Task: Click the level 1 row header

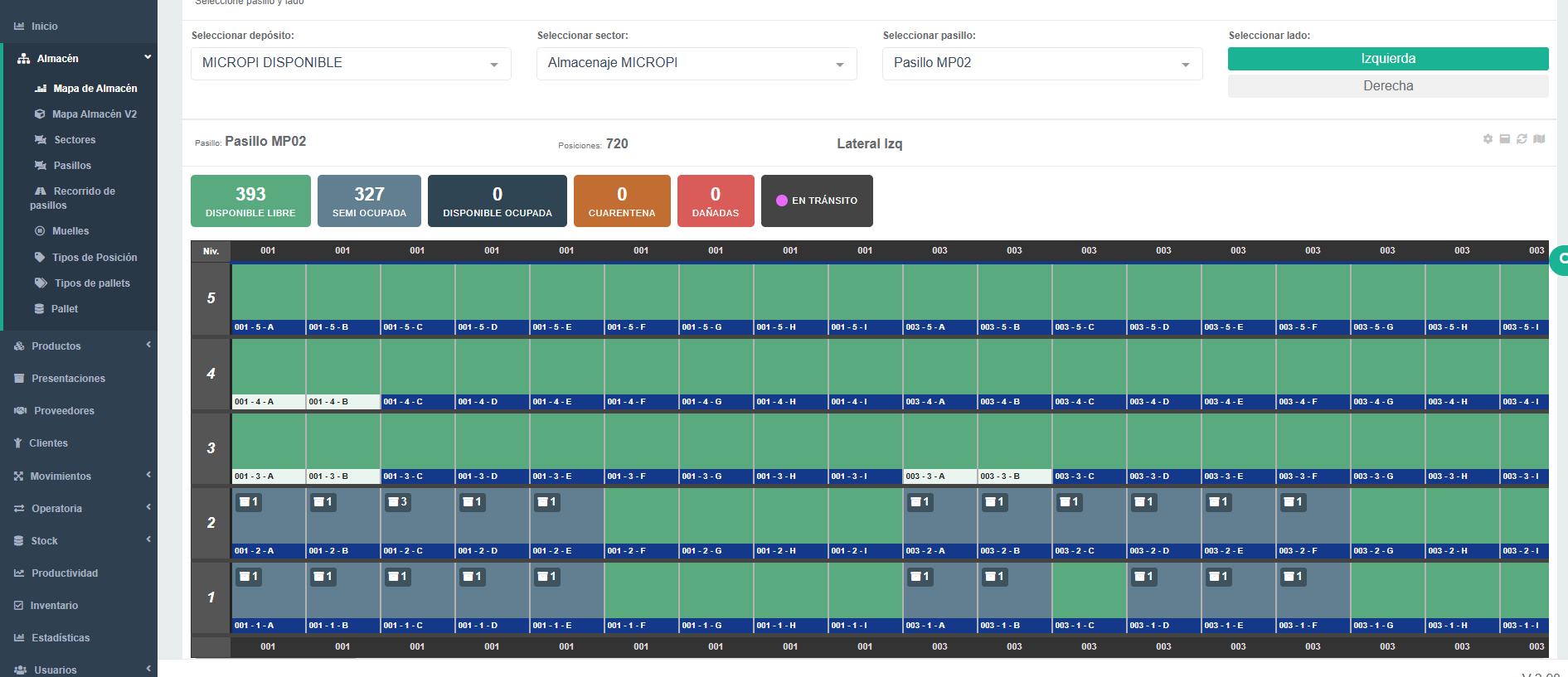Action: click(211, 597)
